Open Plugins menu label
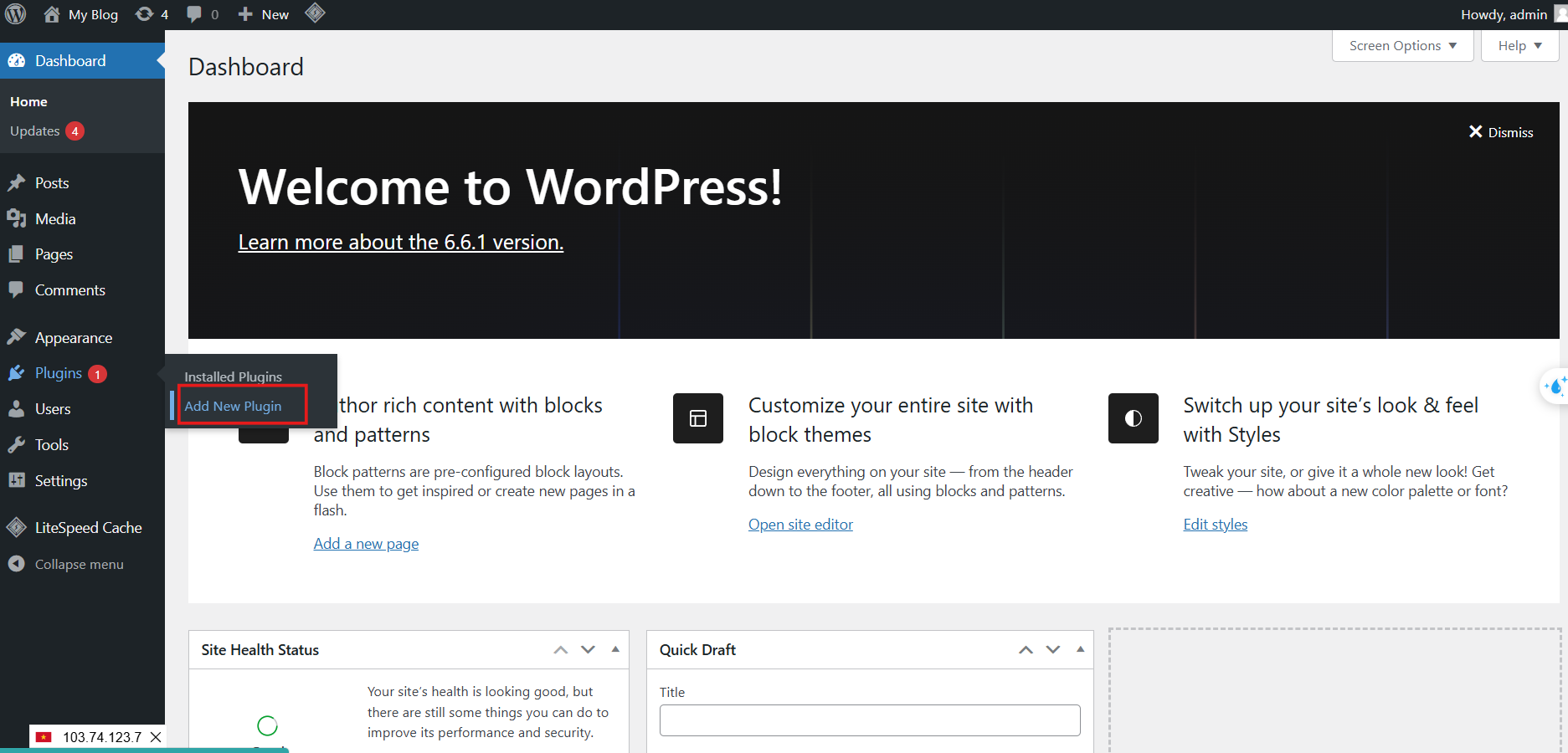Viewport: 1568px width, 753px height. click(x=59, y=373)
